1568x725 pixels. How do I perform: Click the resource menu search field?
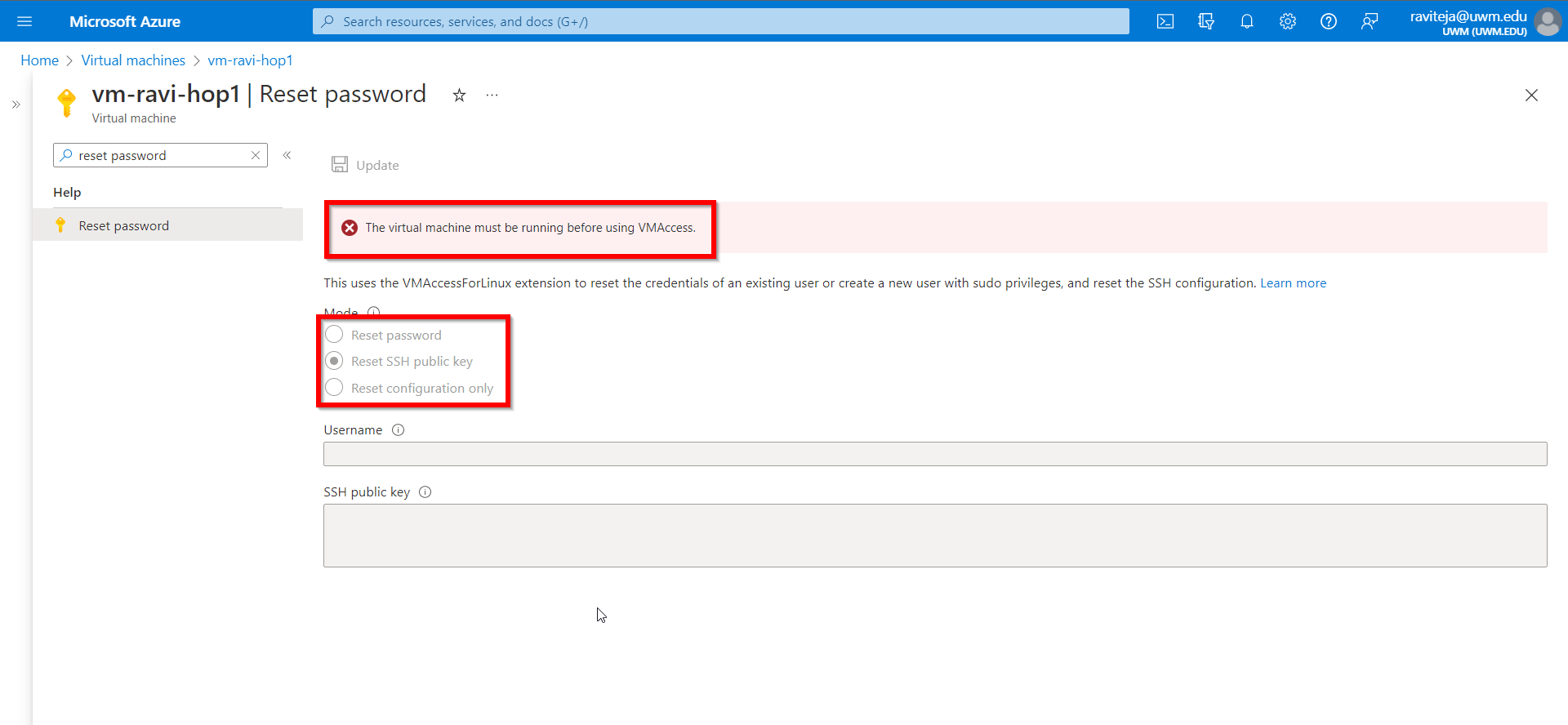[x=160, y=155]
